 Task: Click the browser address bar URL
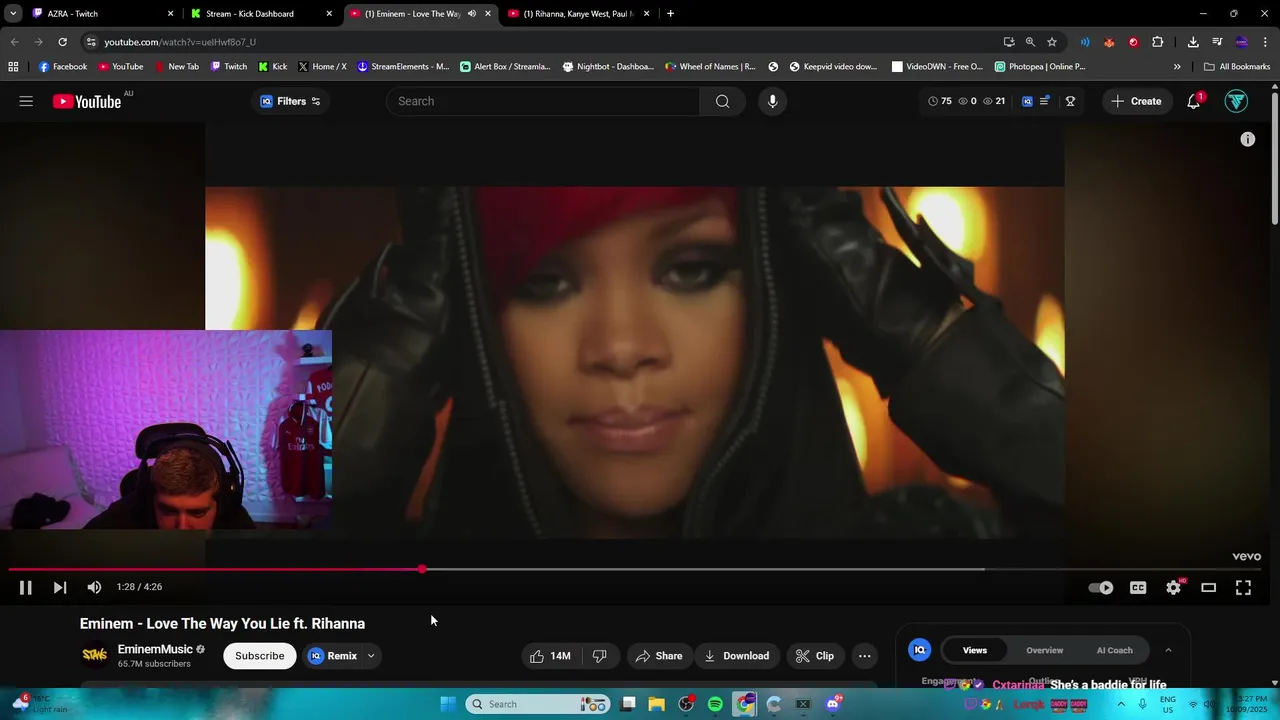pos(180,42)
